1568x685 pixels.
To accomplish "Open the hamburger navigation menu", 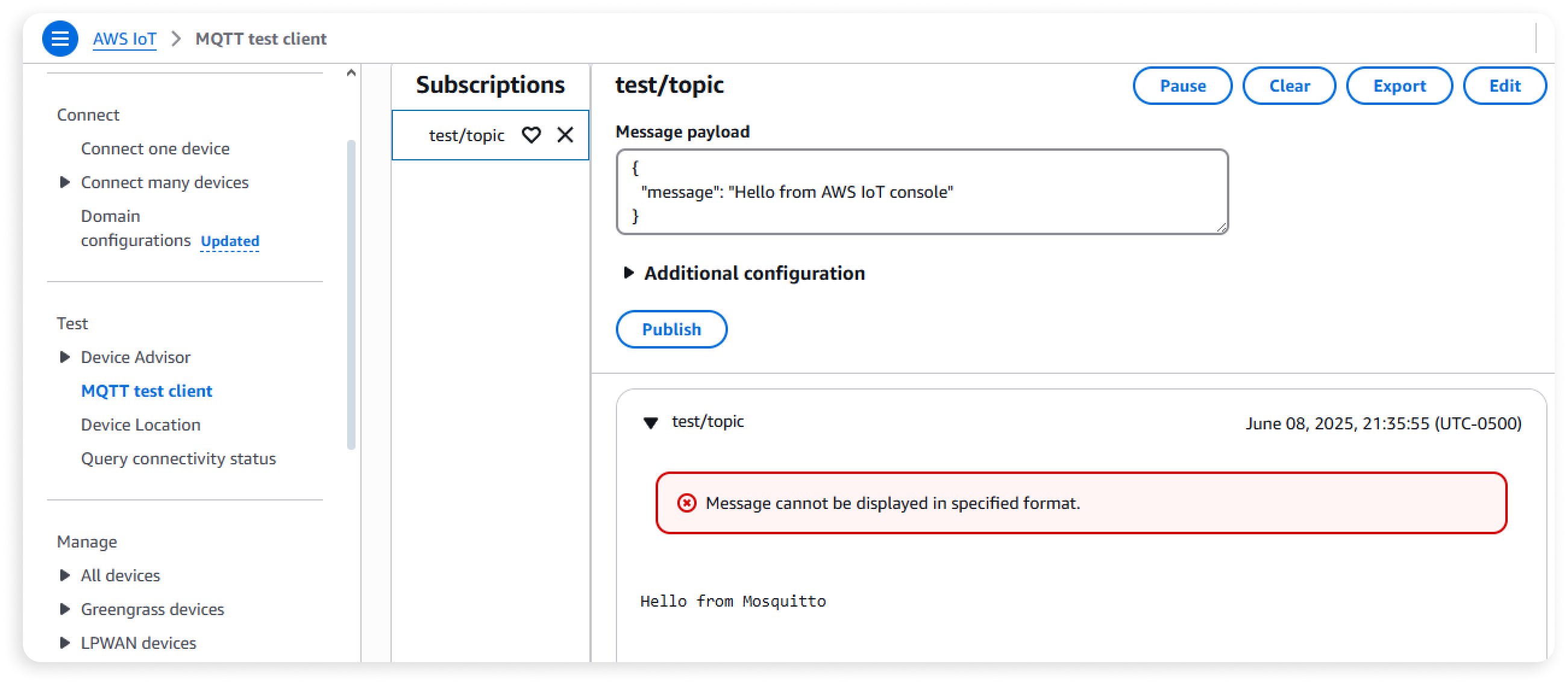I will pos(60,39).
